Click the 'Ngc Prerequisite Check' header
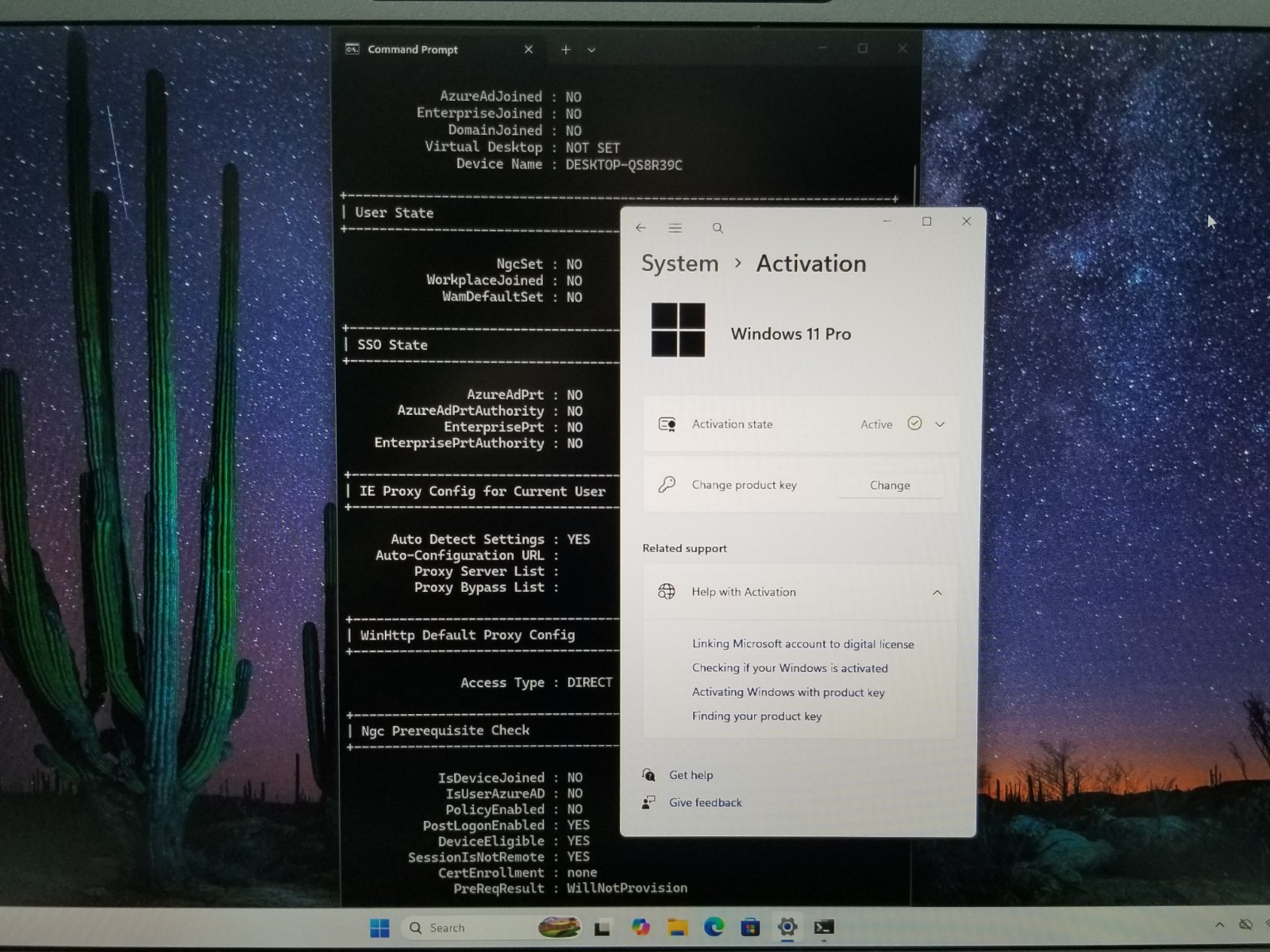The width and height of the screenshot is (1270, 952). [x=444, y=731]
